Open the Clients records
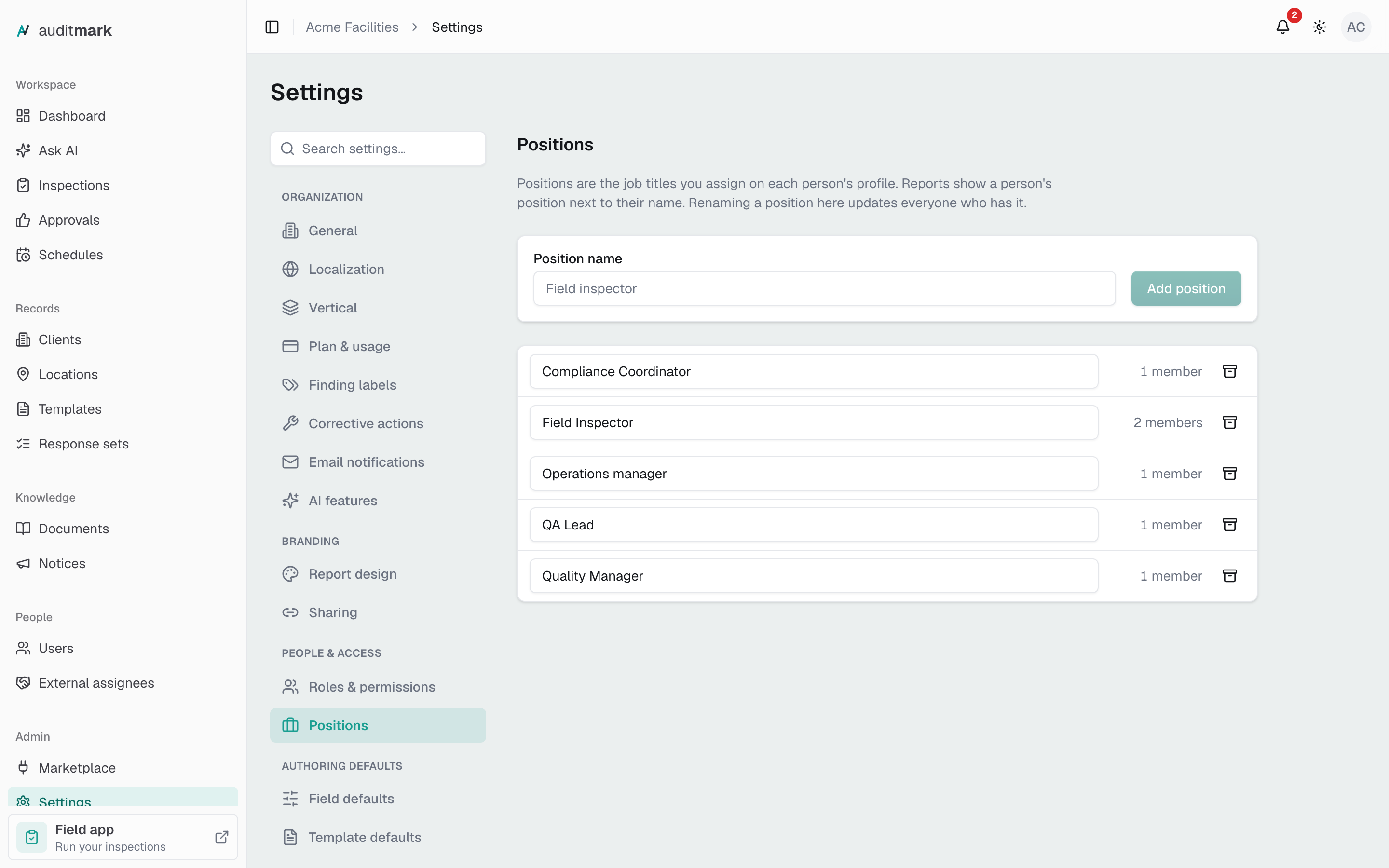 (x=123, y=340)
